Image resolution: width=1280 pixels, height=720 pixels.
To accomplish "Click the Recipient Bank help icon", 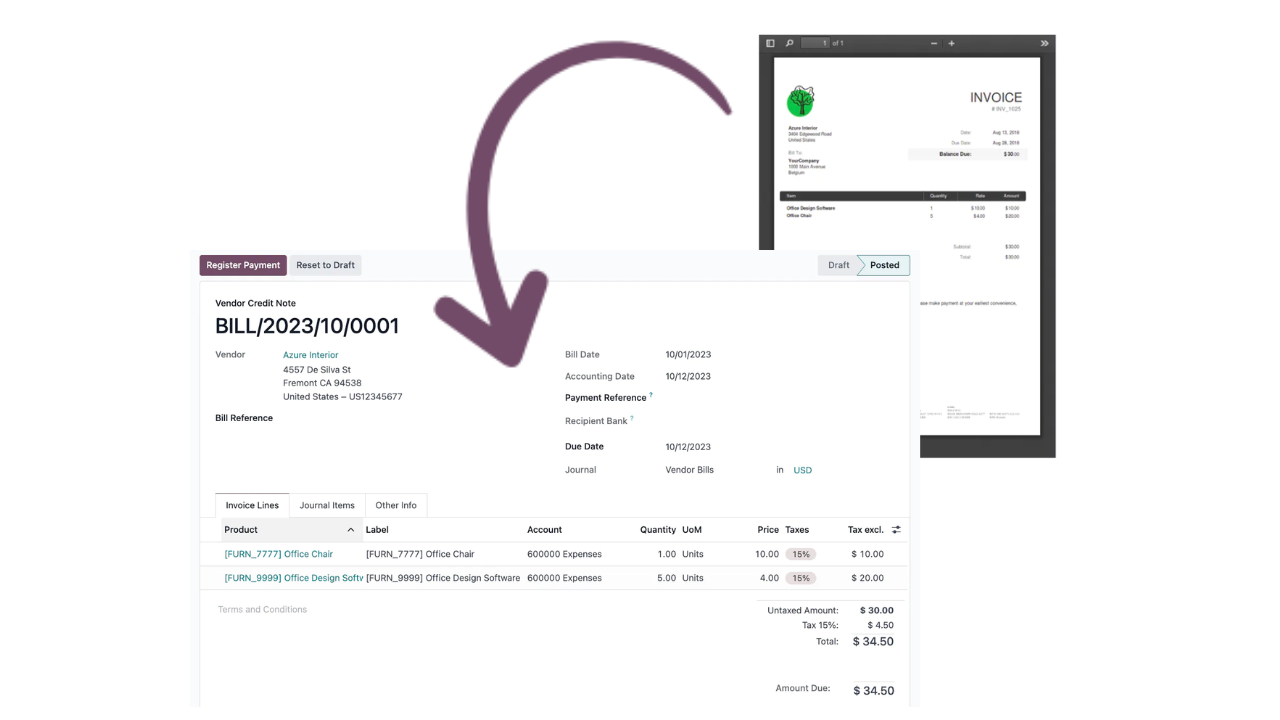I will (630, 419).
